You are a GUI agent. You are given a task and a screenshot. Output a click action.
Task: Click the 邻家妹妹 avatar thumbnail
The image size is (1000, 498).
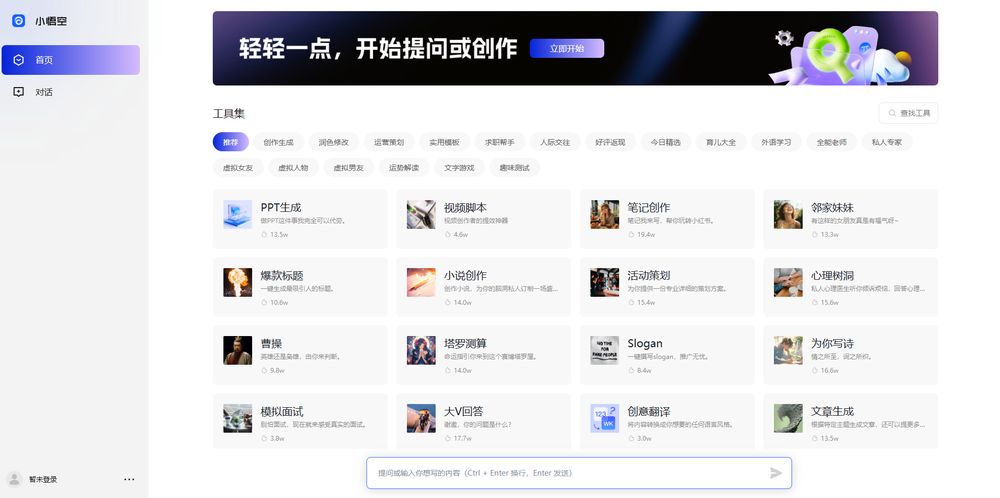point(788,214)
